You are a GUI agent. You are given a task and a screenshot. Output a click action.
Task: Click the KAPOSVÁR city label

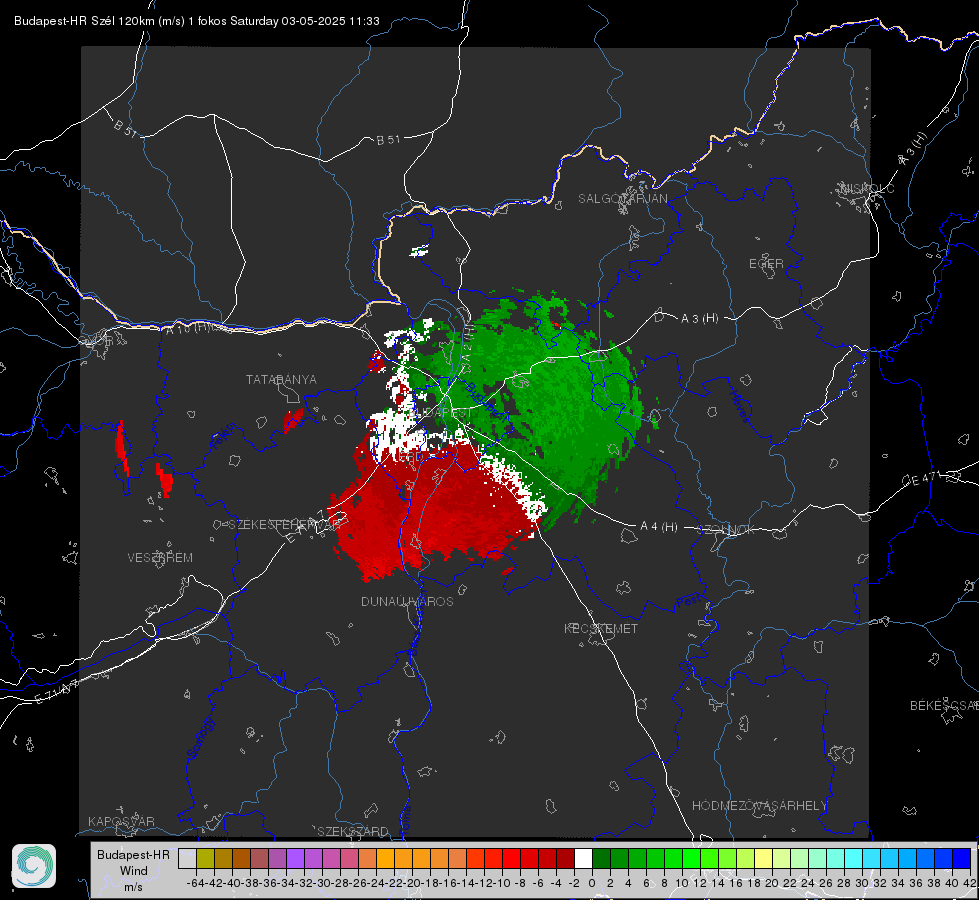(121, 821)
